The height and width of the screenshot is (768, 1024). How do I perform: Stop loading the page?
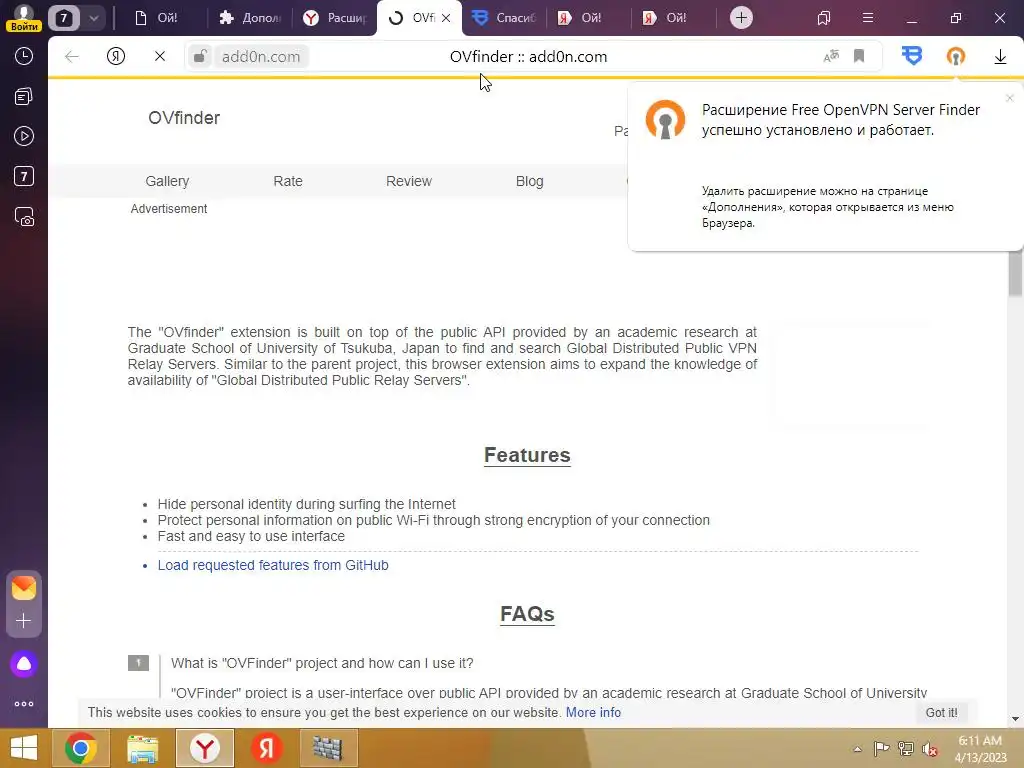pyautogui.click(x=159, y=57)
